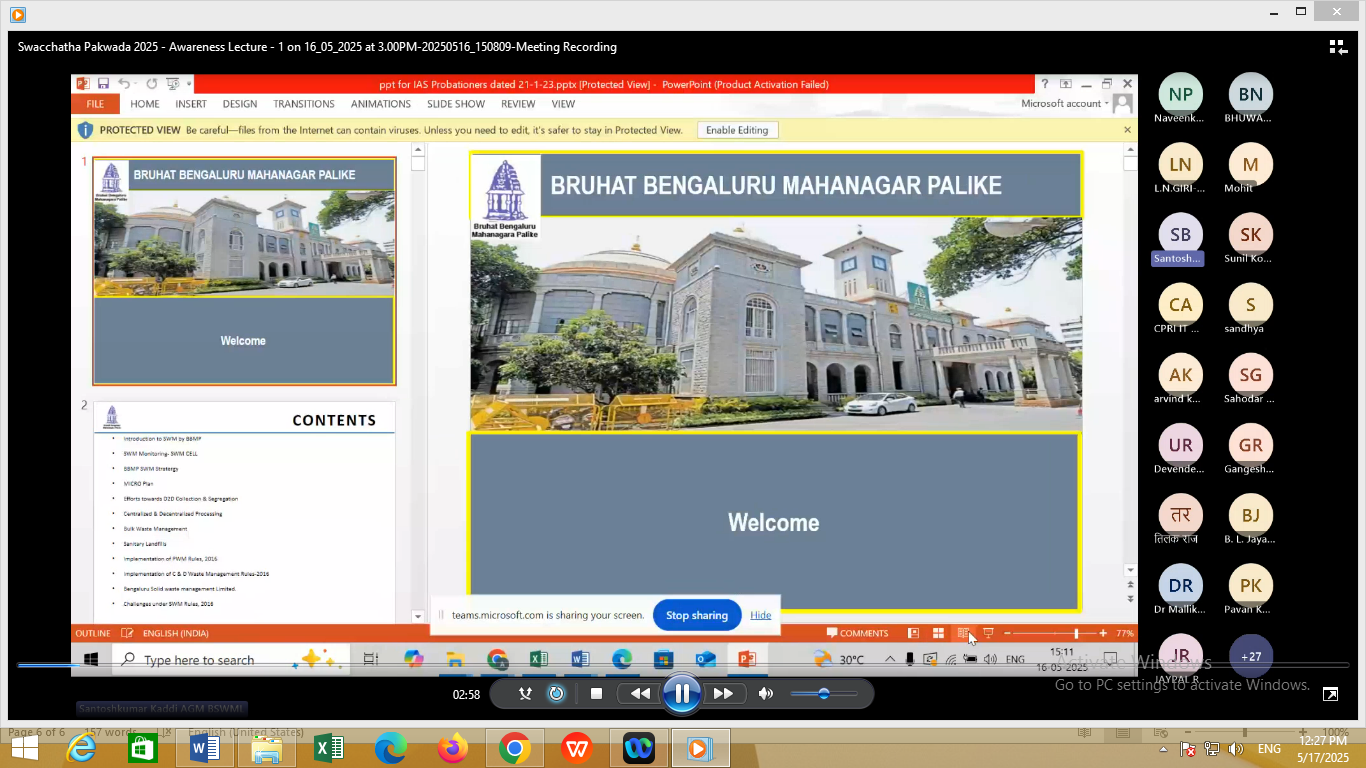Click OUTLINE in PowerPoint status bar
This screenshot has height=768, width=1366.
point(93,633)
